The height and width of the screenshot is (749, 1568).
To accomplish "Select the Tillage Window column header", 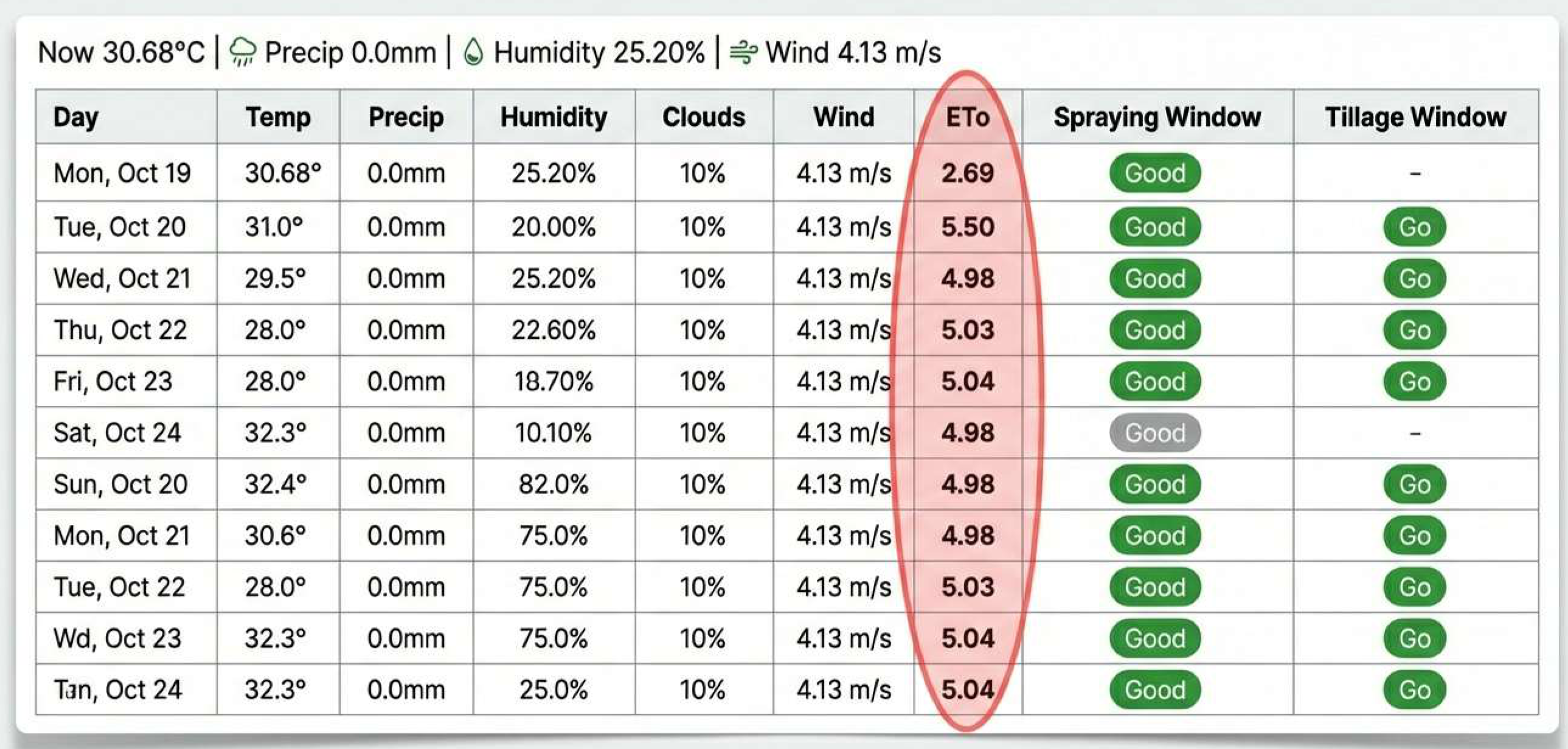I will click(x=1415, y=117).
